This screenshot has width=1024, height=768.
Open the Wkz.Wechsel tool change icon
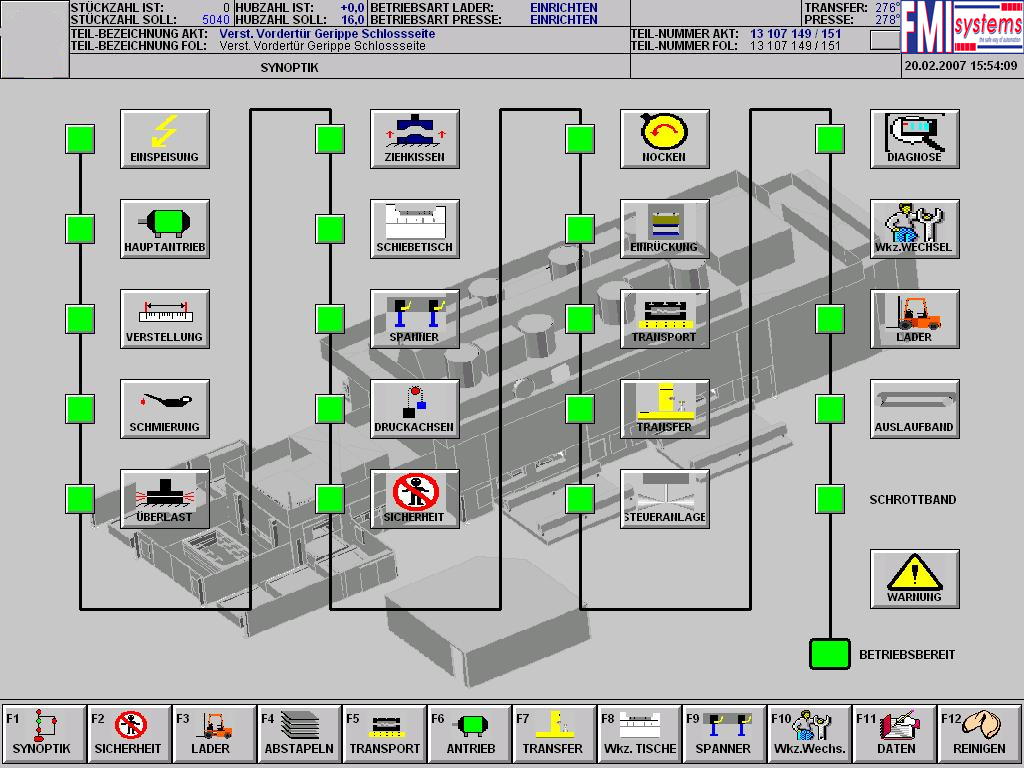[915, 229]
